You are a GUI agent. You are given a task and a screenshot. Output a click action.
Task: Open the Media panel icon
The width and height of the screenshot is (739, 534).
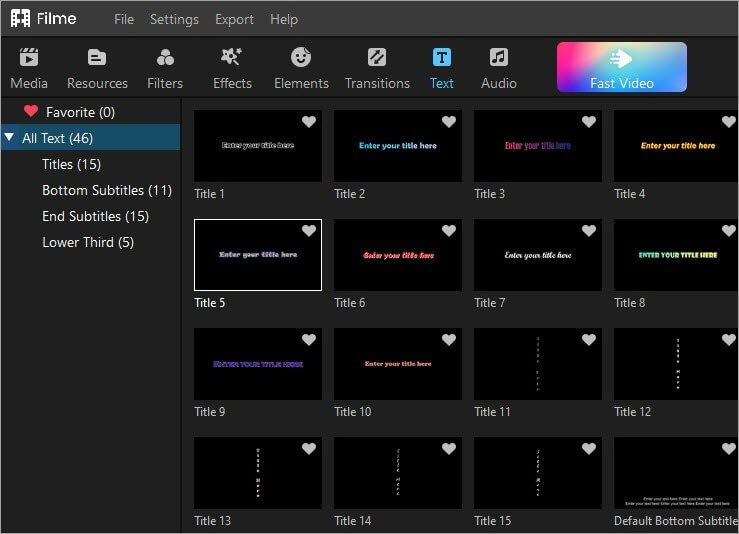tap(29, 58)
